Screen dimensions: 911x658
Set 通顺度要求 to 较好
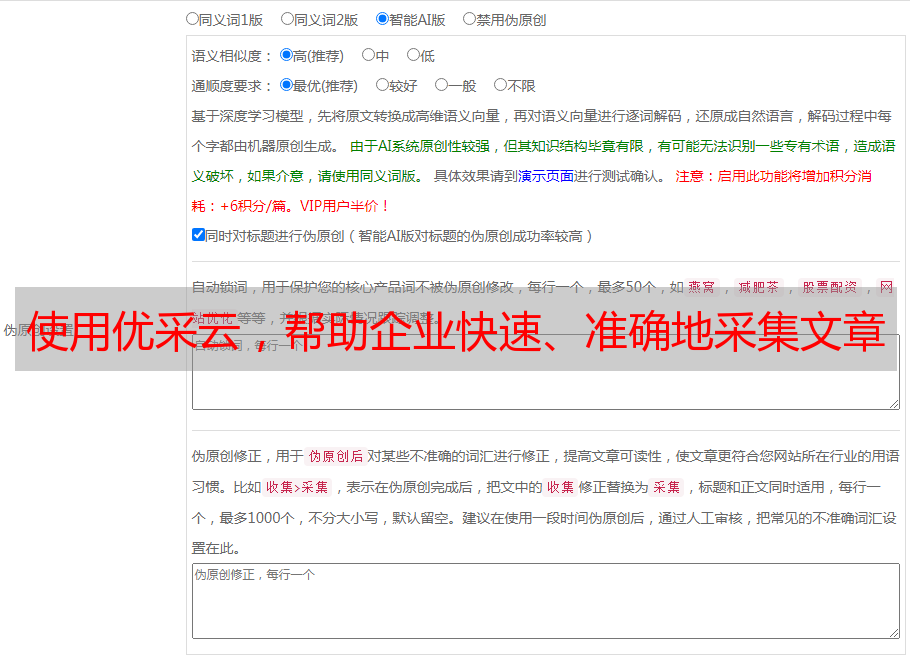(x=382, y=86)
